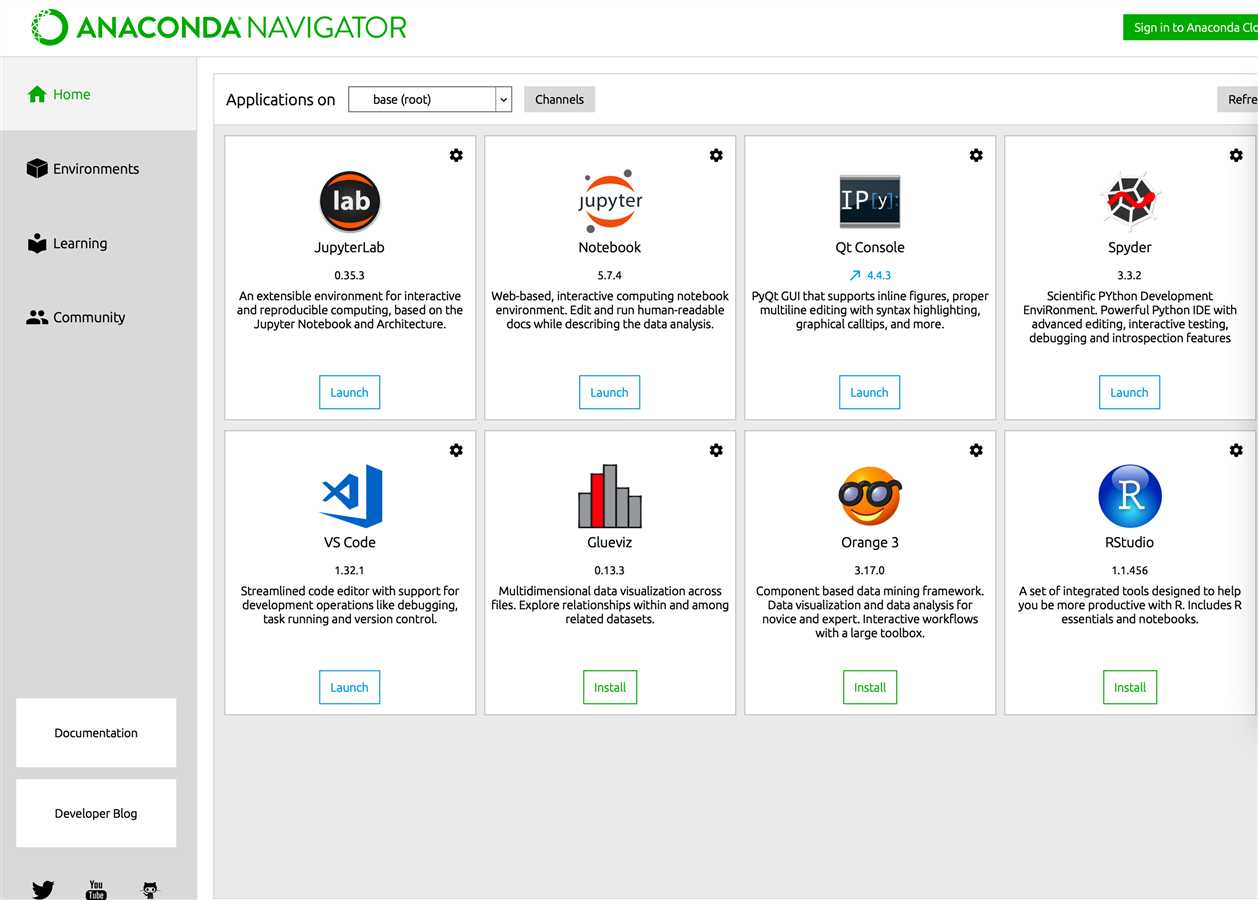Open VS Code card gear options

click(x=456, y=450)
